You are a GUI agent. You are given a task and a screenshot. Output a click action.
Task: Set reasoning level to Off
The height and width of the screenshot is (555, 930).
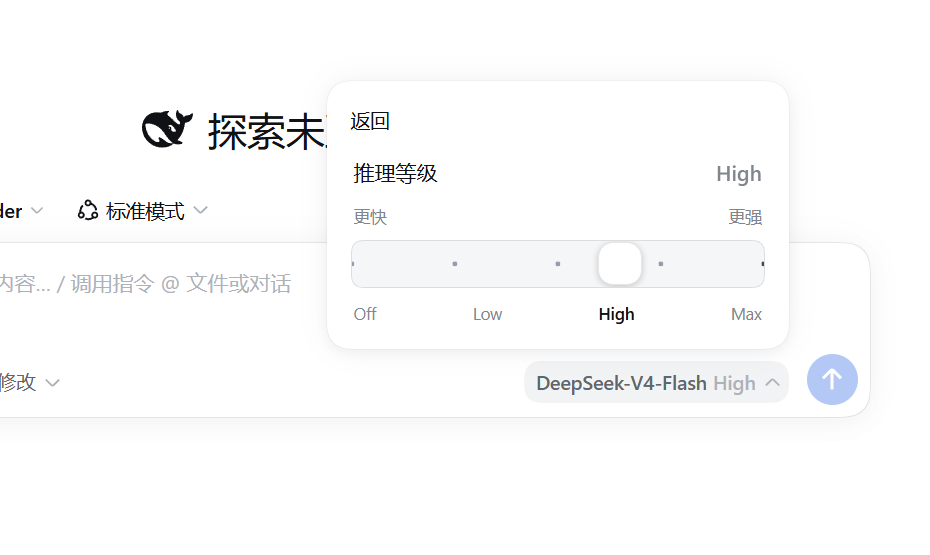[x=365, y=314]
